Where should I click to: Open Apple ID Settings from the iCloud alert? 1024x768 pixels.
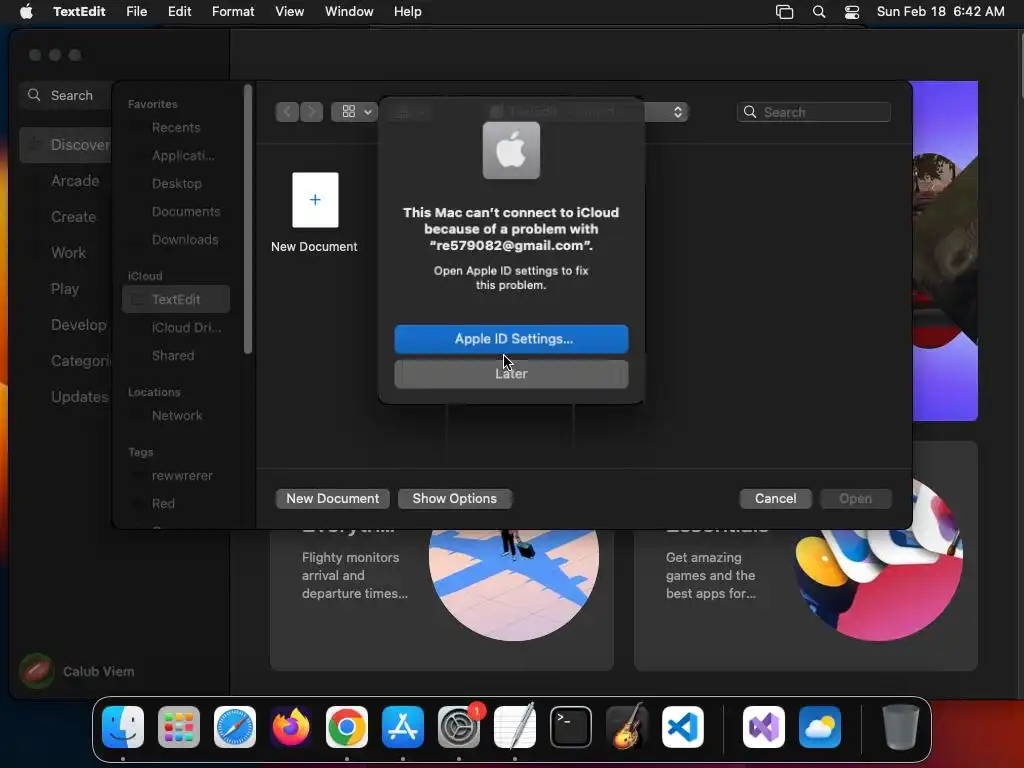click(511, 339)
